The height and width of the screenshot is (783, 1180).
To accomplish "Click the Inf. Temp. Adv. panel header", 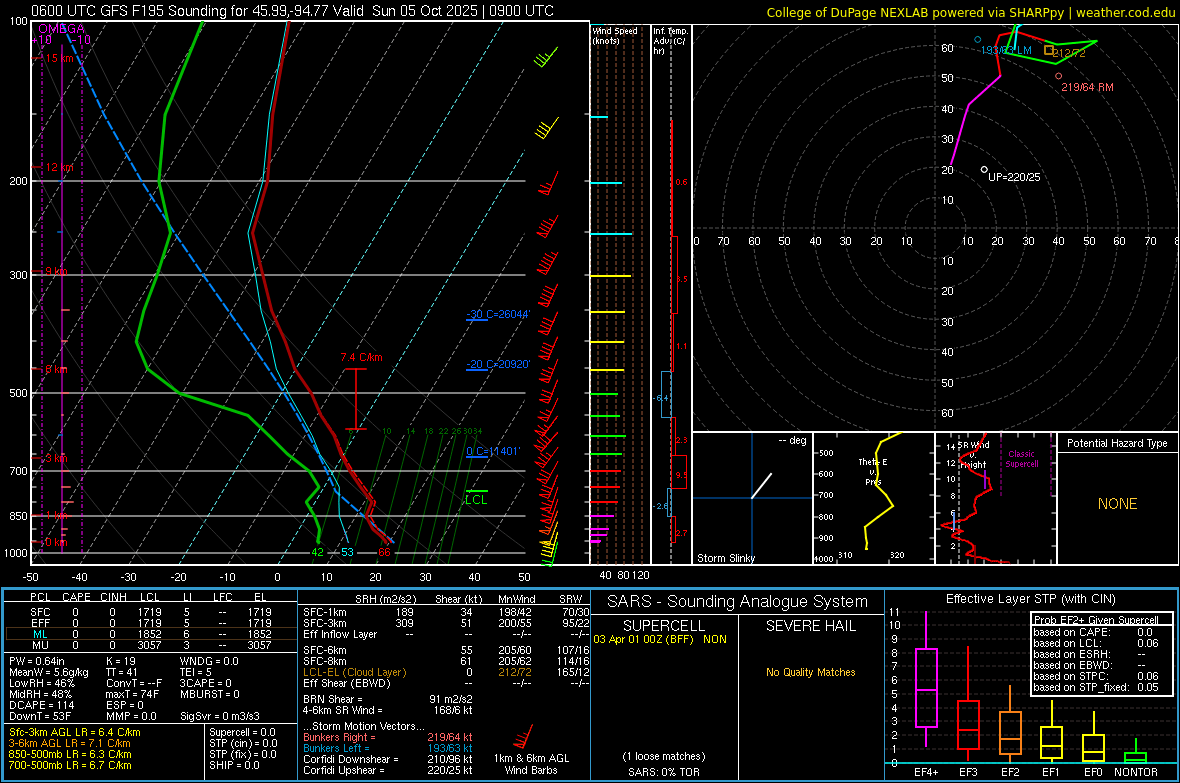I will (x=670, y=41).
